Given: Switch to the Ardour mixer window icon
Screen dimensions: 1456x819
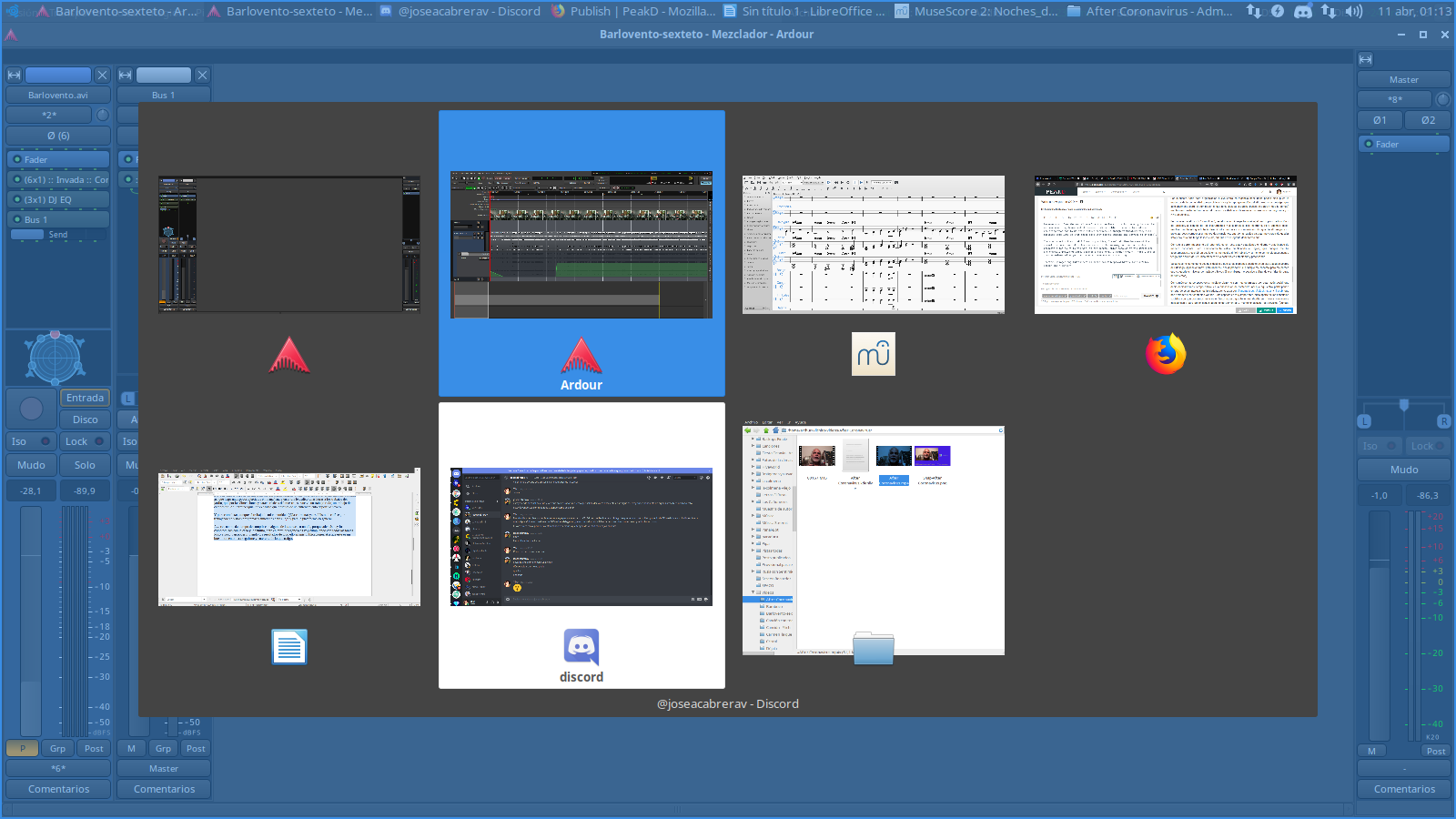Looking at the screenshot, I should (289, 355).
